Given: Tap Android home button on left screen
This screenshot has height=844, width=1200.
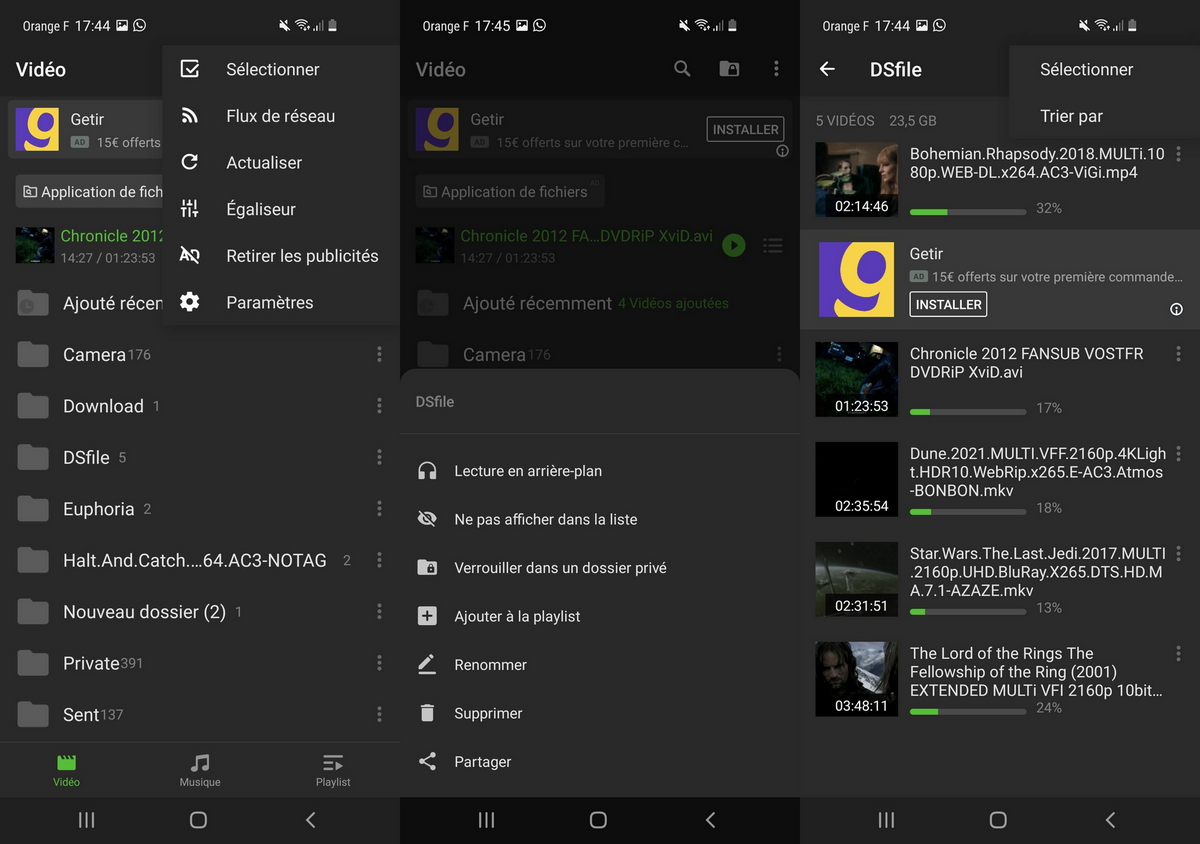Looking at the screenshot, I should tap(198, 820).
